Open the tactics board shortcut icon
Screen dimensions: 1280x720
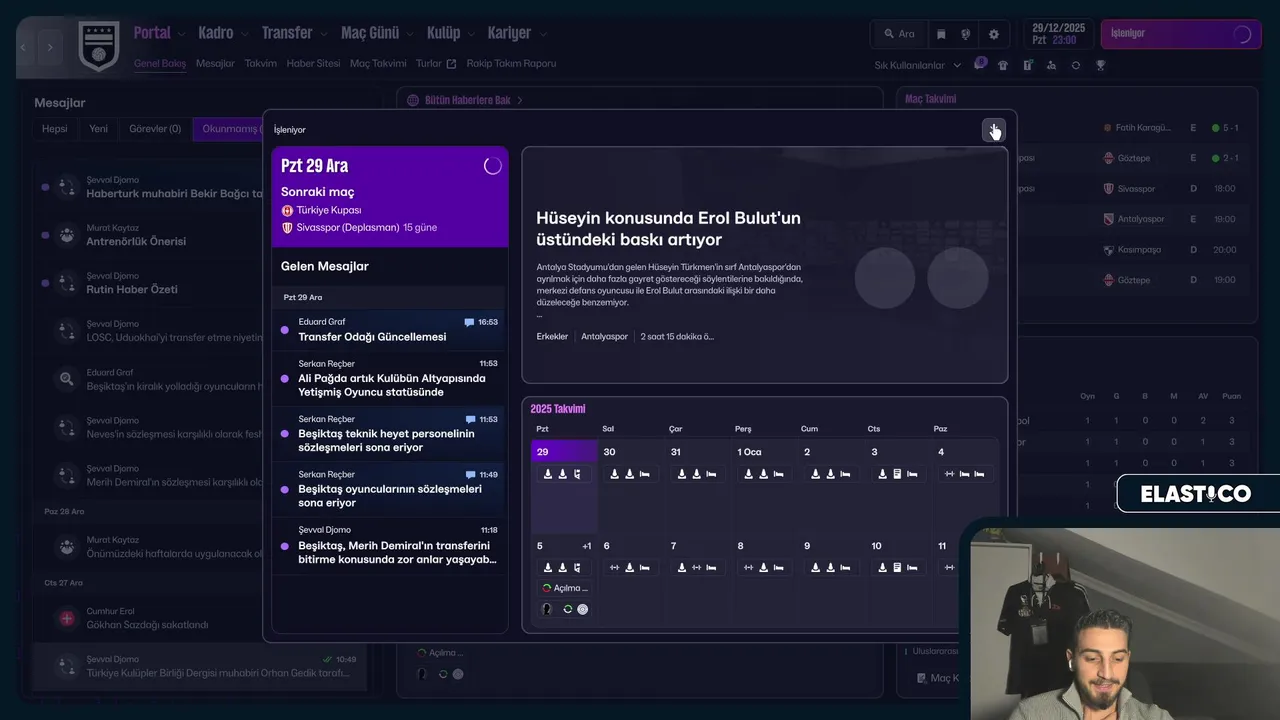pyautogui.click(x=1027, y=65)
